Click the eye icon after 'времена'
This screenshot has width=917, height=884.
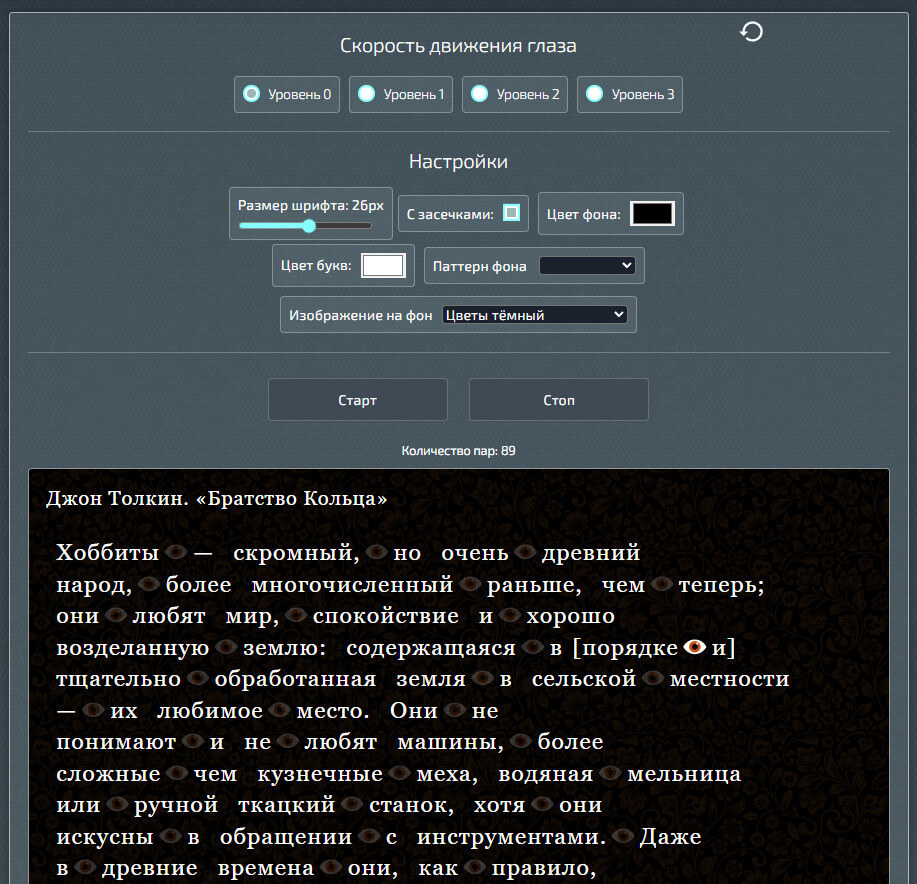331,867
